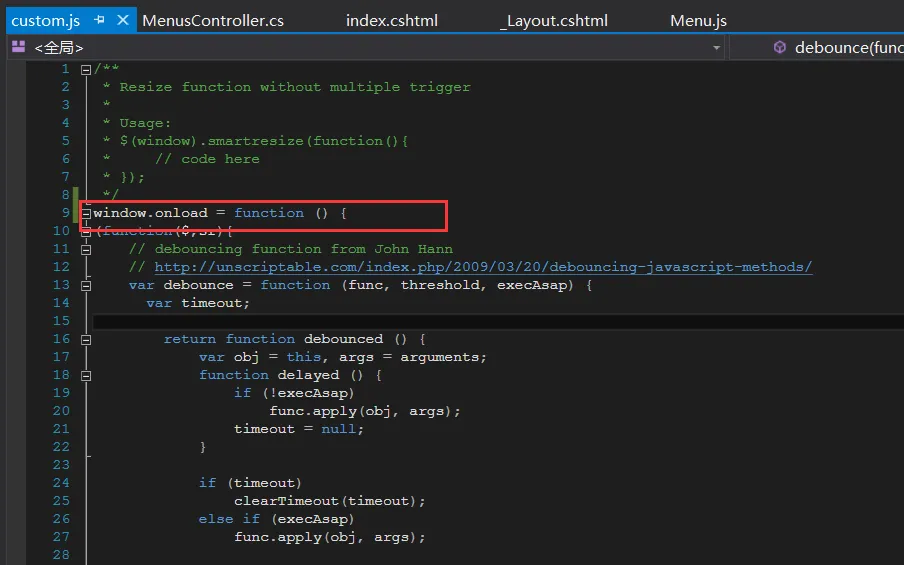Viewport: 904px width, 565px height.
Task: Click the debounce member cube icon
Action: click(779, 47)
